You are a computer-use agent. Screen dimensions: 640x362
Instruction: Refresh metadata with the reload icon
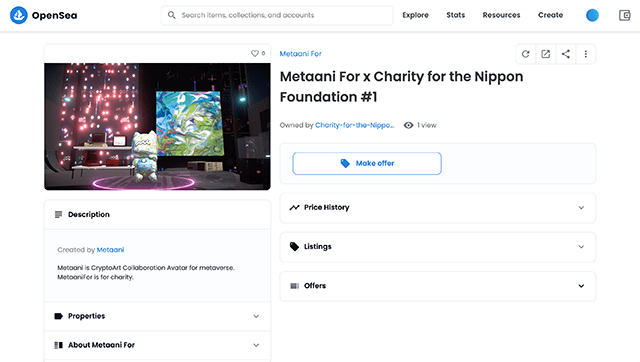(525, 54)
